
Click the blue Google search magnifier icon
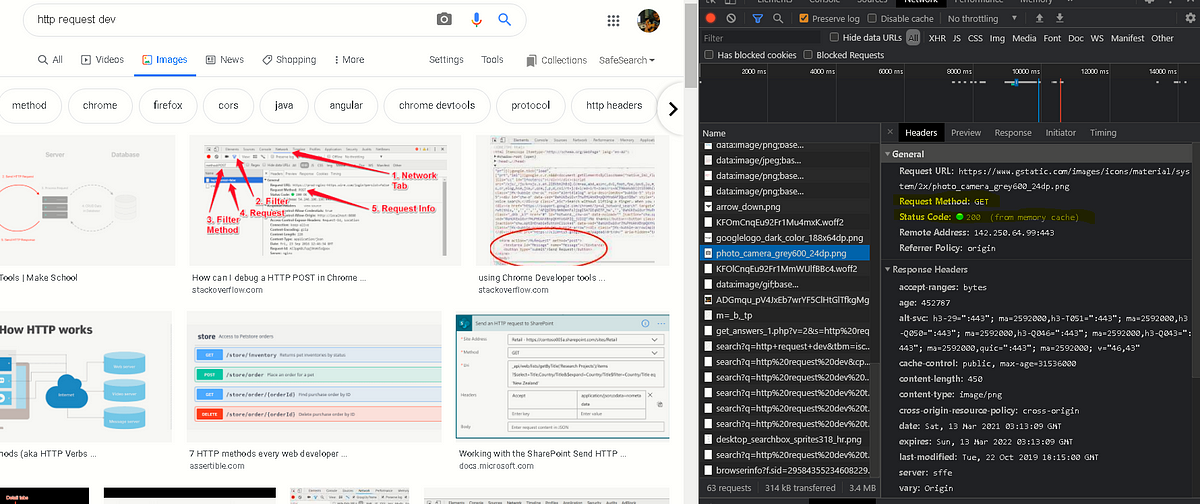coord(506,20)
